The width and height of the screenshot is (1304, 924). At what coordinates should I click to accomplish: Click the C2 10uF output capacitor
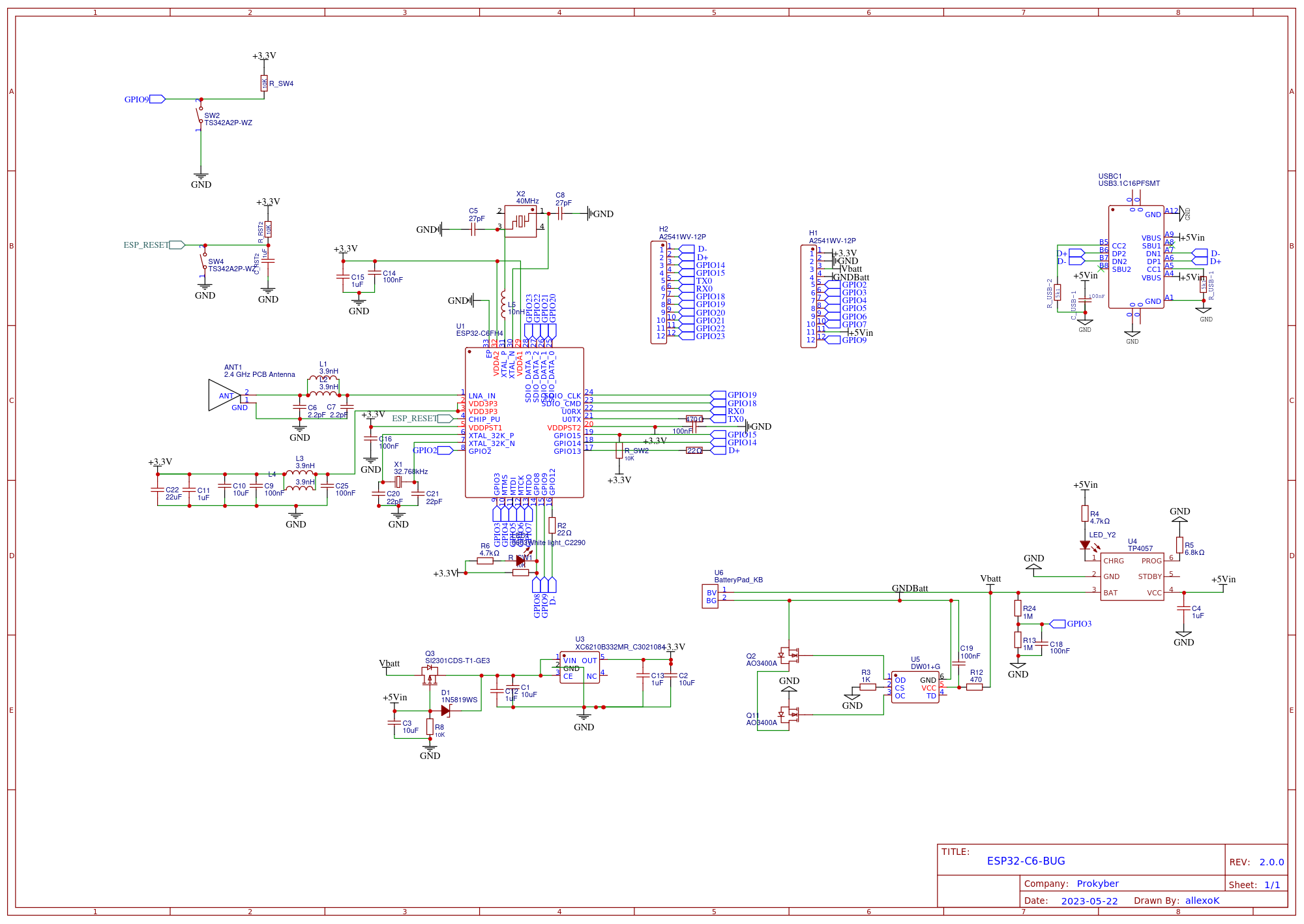(x=670, y=675)
